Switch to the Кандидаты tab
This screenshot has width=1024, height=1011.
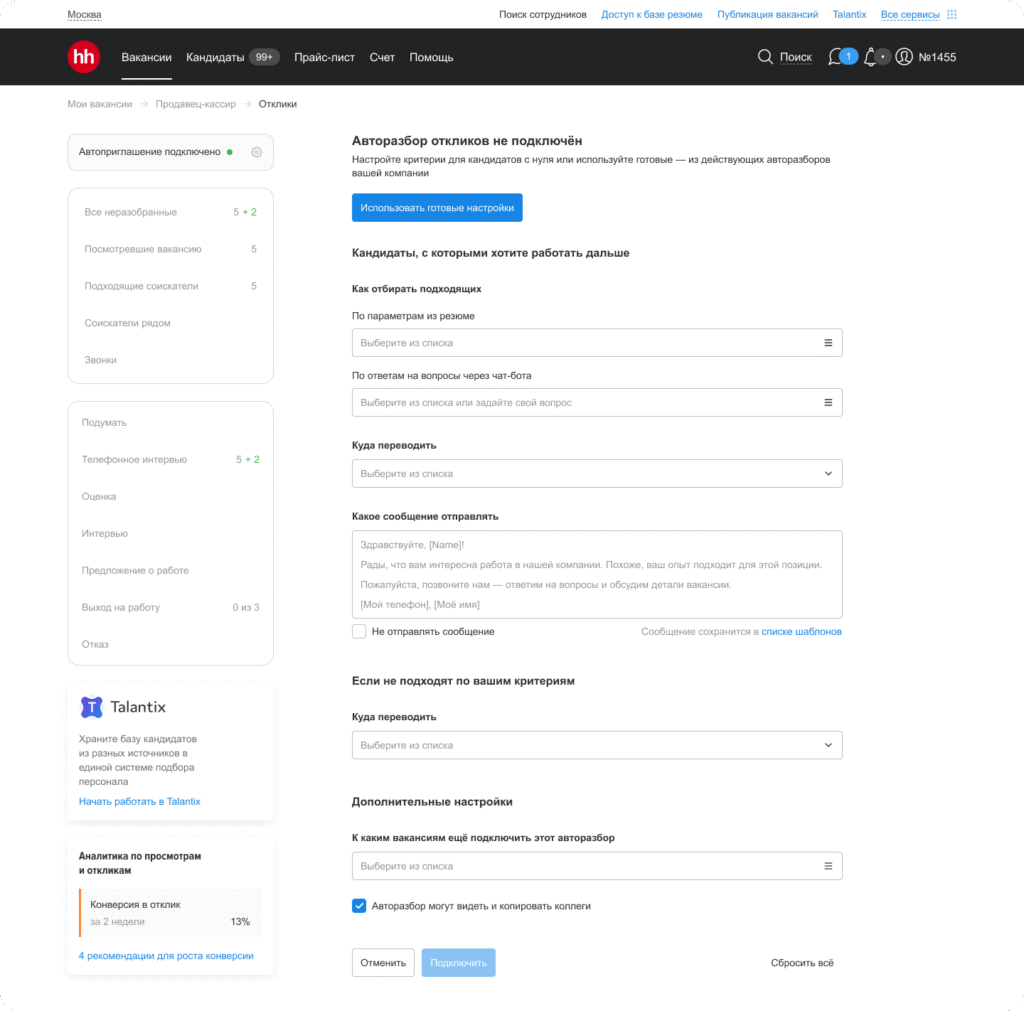click(x=214, y=57)
